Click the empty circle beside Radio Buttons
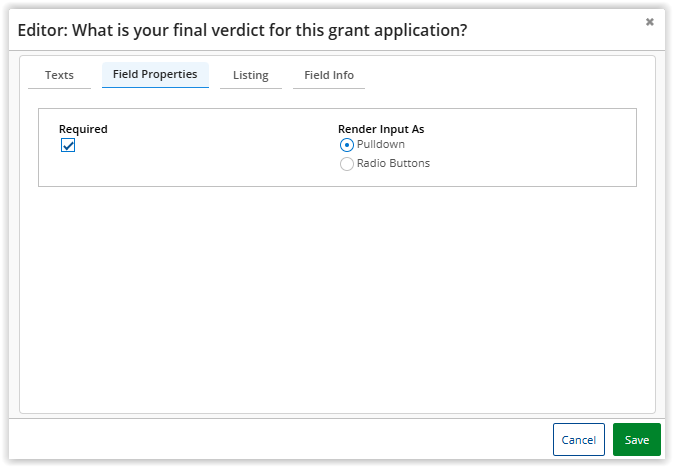The image size is (673, 467). [x=347, y=164]
